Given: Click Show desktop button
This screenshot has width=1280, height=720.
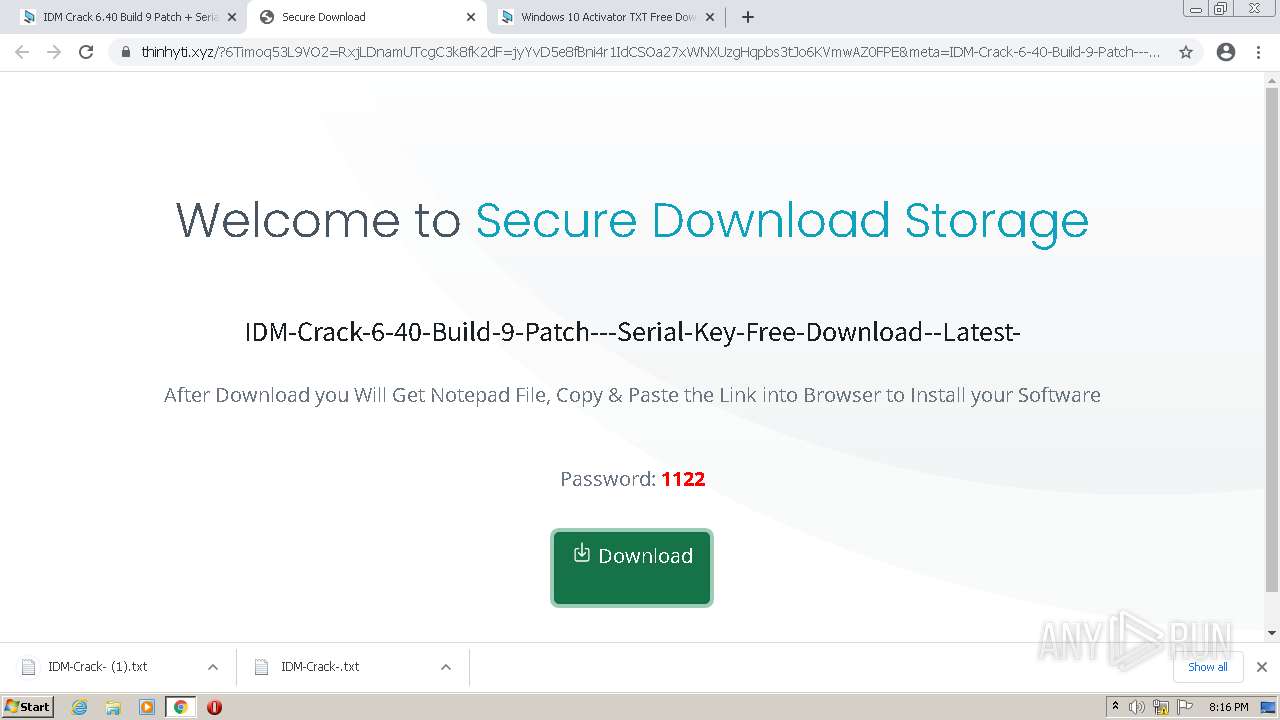Looking at the screenshot, I should click(1270, 707).
